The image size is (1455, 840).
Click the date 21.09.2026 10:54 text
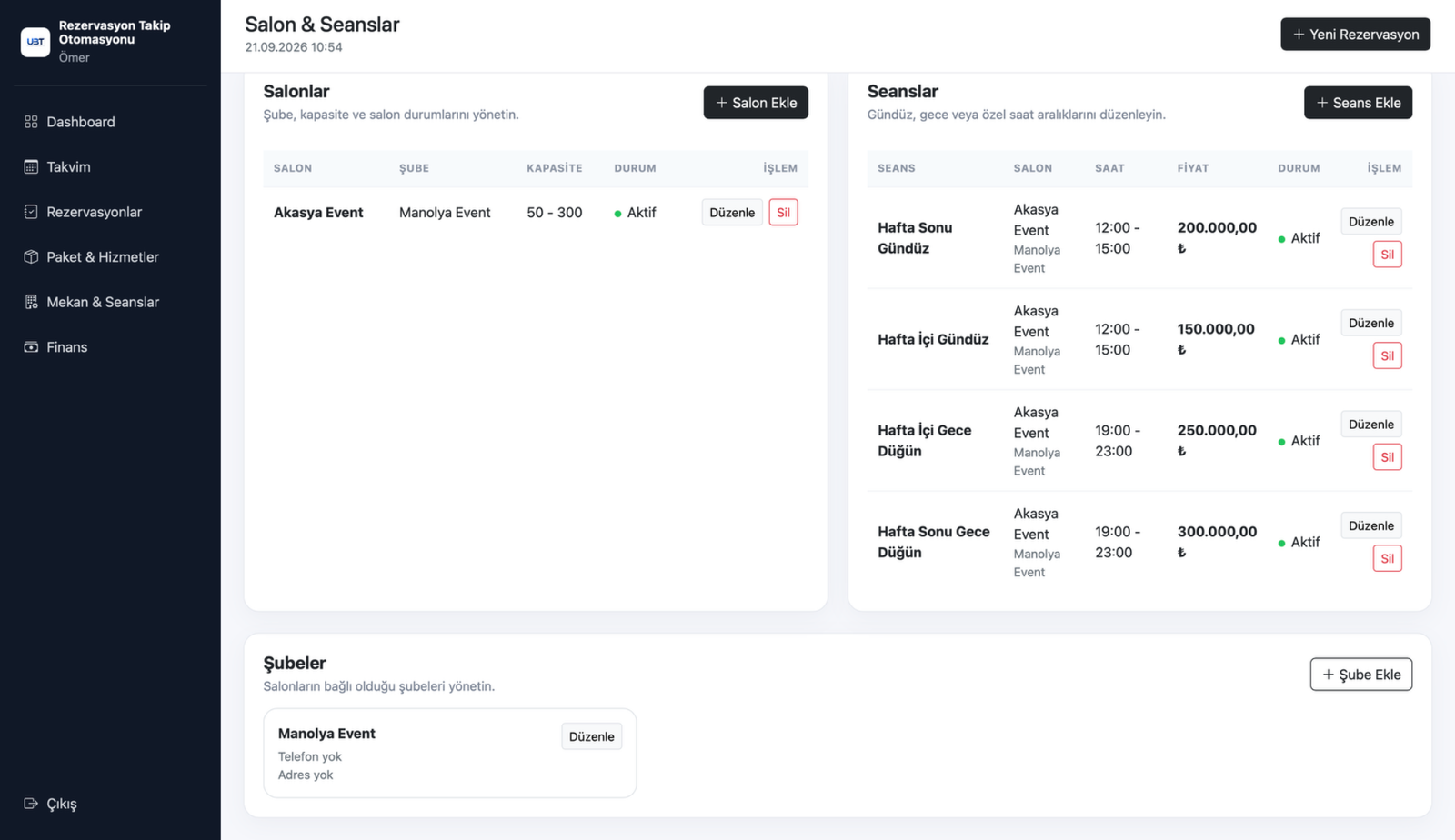click(x=294, y=47)
